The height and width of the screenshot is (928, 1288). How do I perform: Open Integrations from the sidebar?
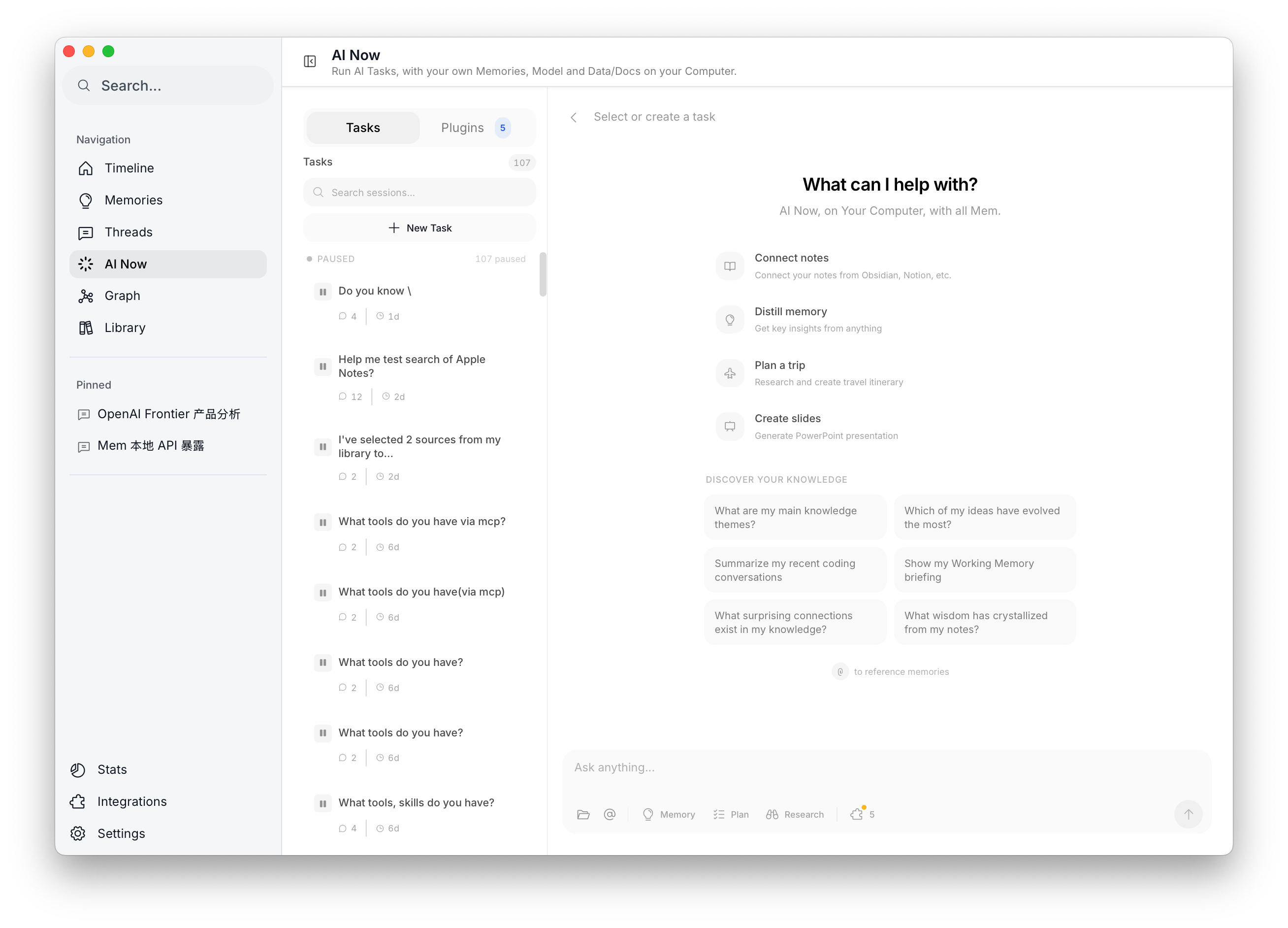(132, 801)
